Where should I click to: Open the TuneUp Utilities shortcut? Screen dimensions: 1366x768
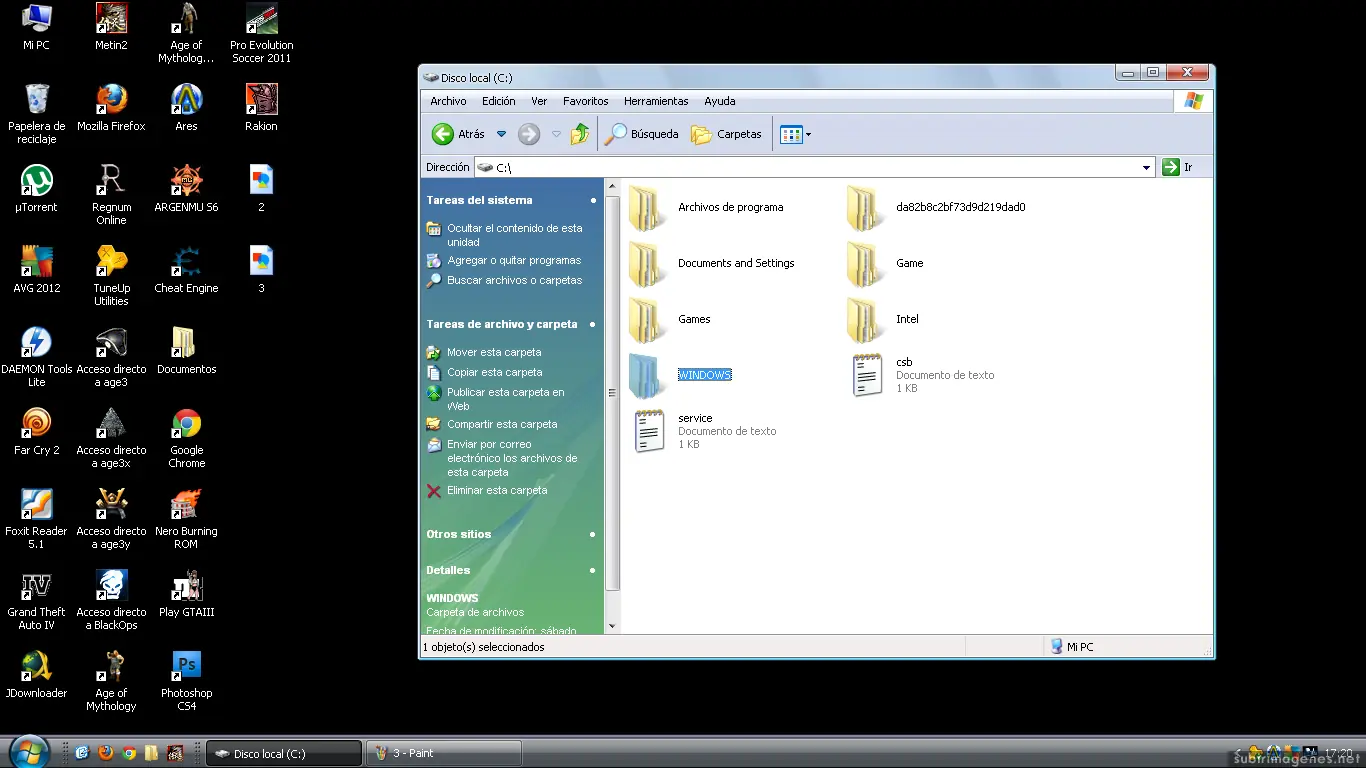[111, 276]
